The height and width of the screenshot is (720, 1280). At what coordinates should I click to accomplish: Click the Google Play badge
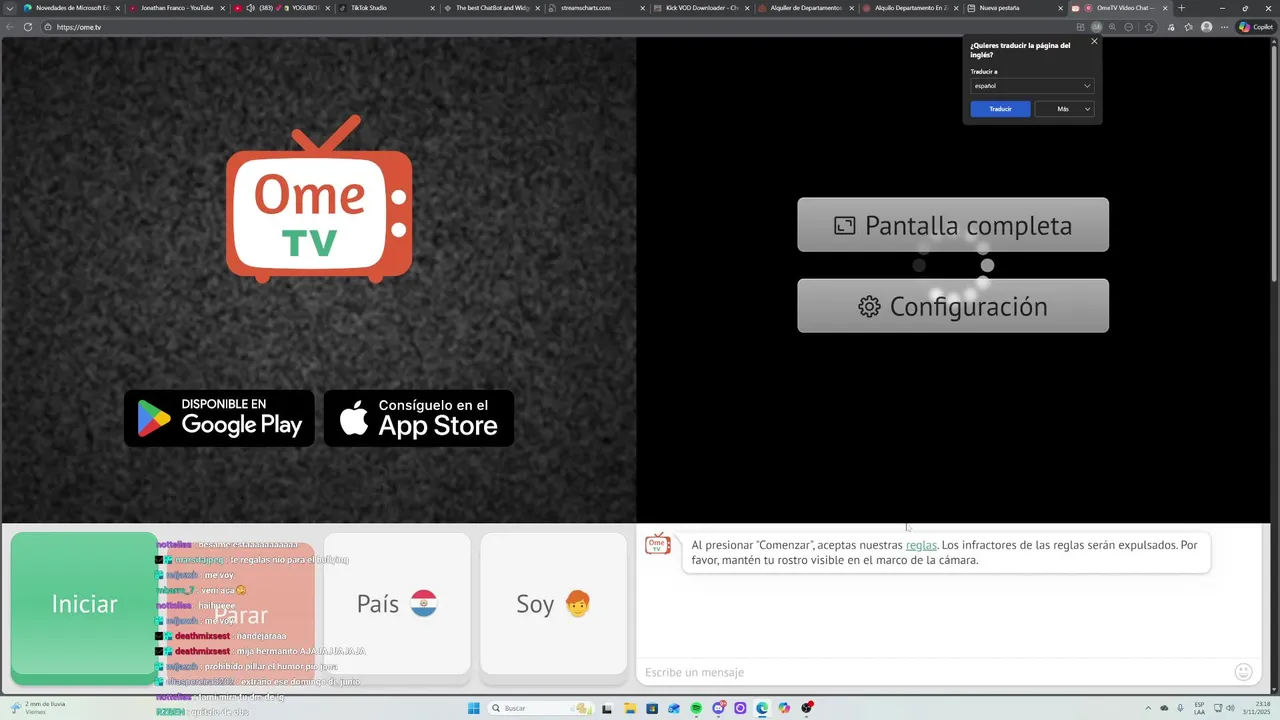(219, 418)
